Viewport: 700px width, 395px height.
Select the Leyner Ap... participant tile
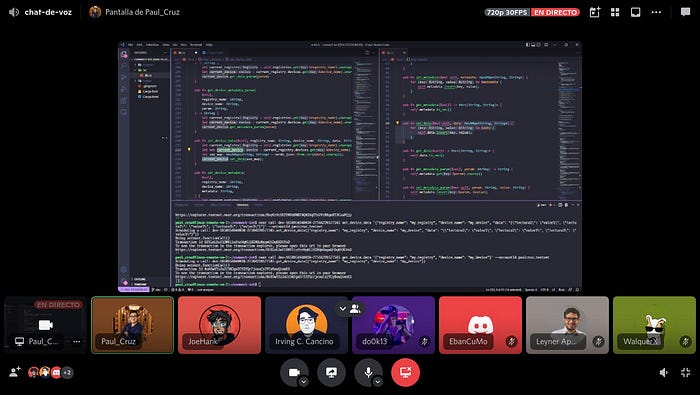pyautogui.click(x=567, y=325)
